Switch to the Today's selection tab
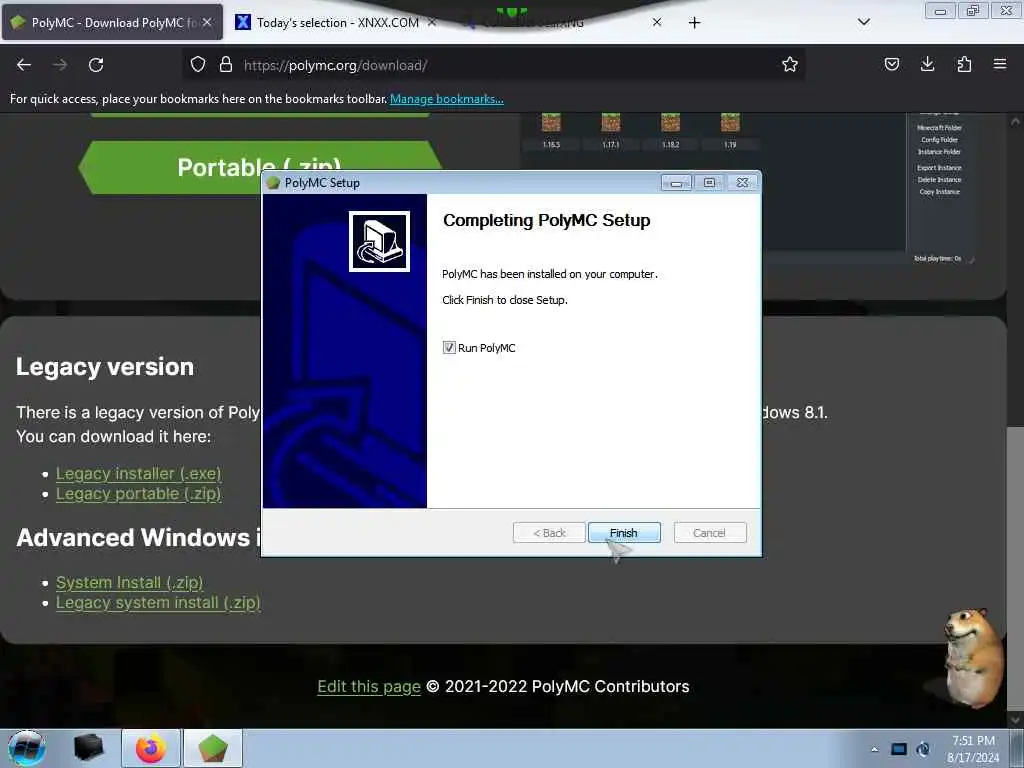The height and width of the screenshot is (768, 1024). (x=338, y=22)
